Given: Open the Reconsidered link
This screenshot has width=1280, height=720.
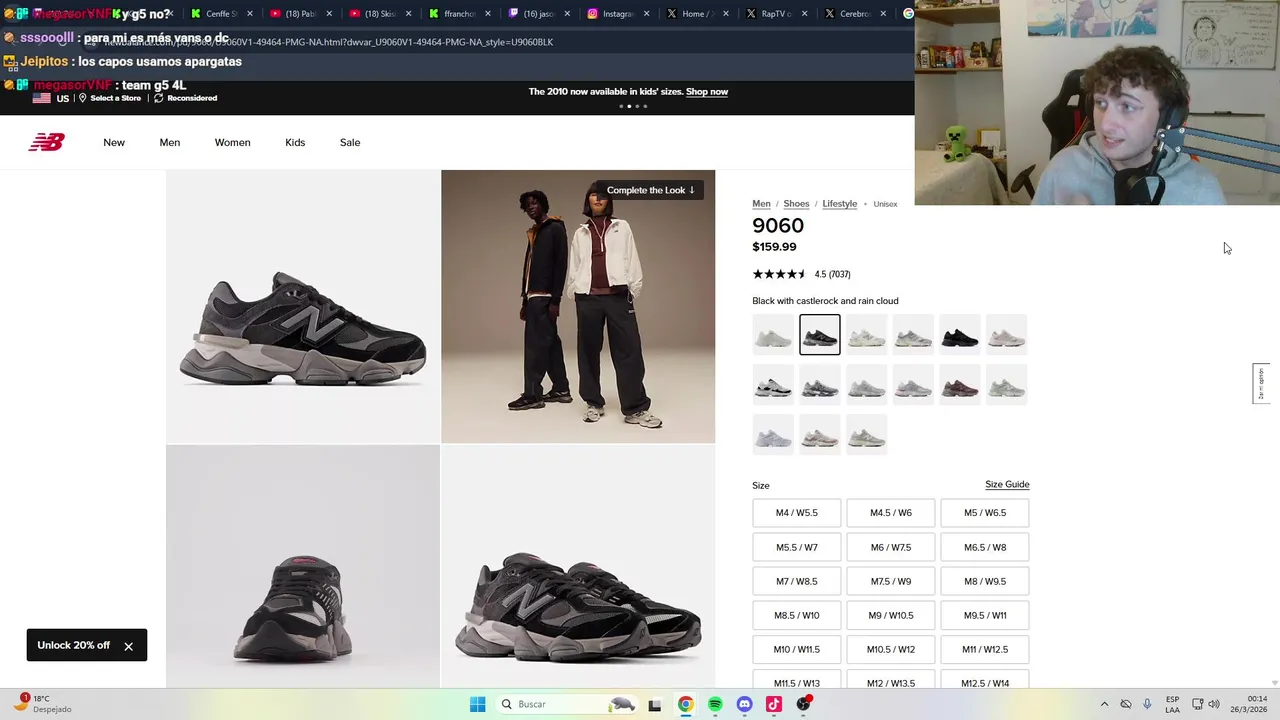Looking at the screenshot, I should 185,98.
